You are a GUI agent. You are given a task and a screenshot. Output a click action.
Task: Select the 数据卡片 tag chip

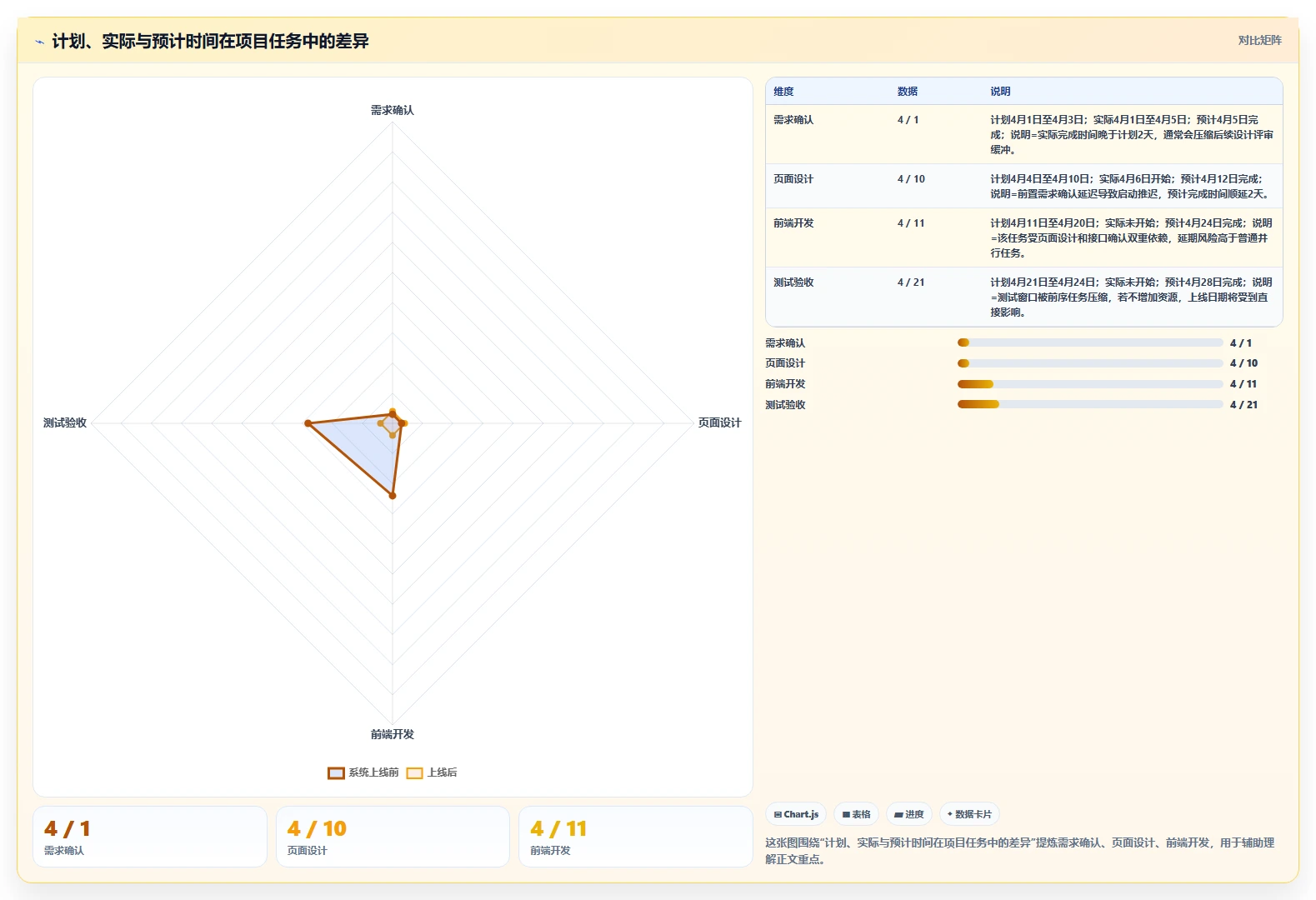coord(969,814)
